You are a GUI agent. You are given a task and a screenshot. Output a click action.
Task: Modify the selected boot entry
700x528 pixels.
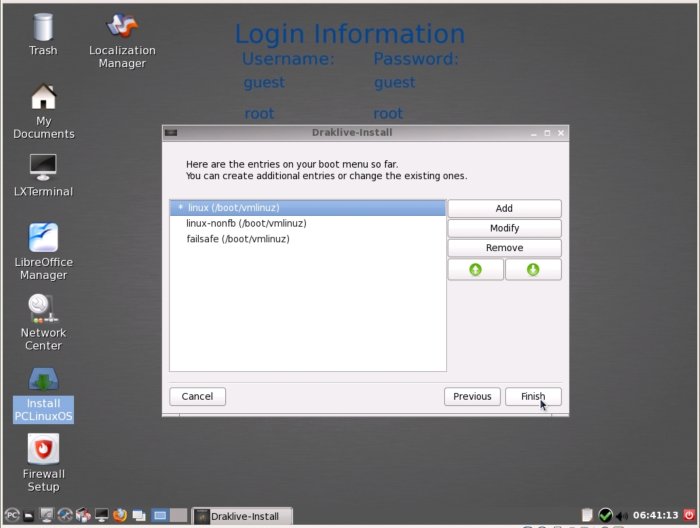click(x=504, y=228)
